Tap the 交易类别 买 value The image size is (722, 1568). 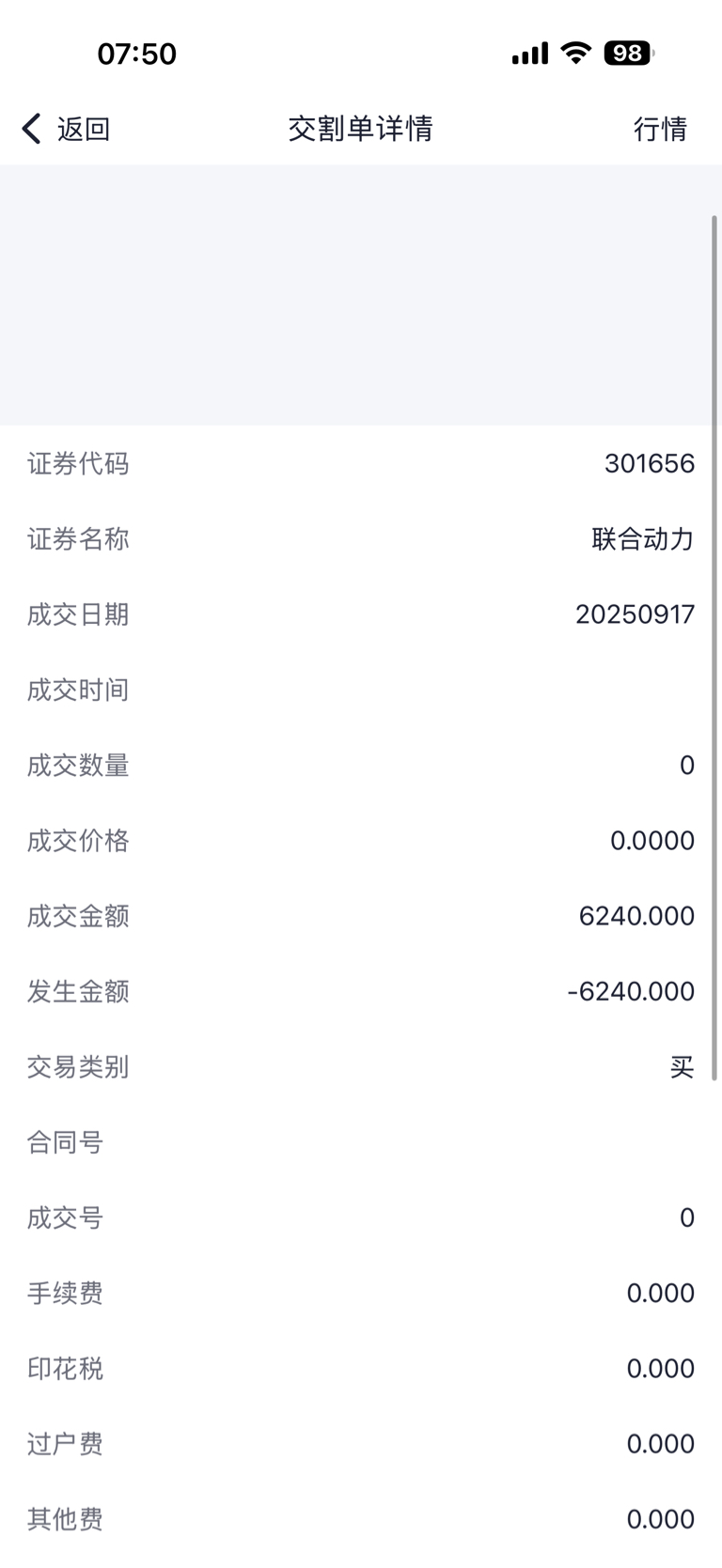[682, 1067]
